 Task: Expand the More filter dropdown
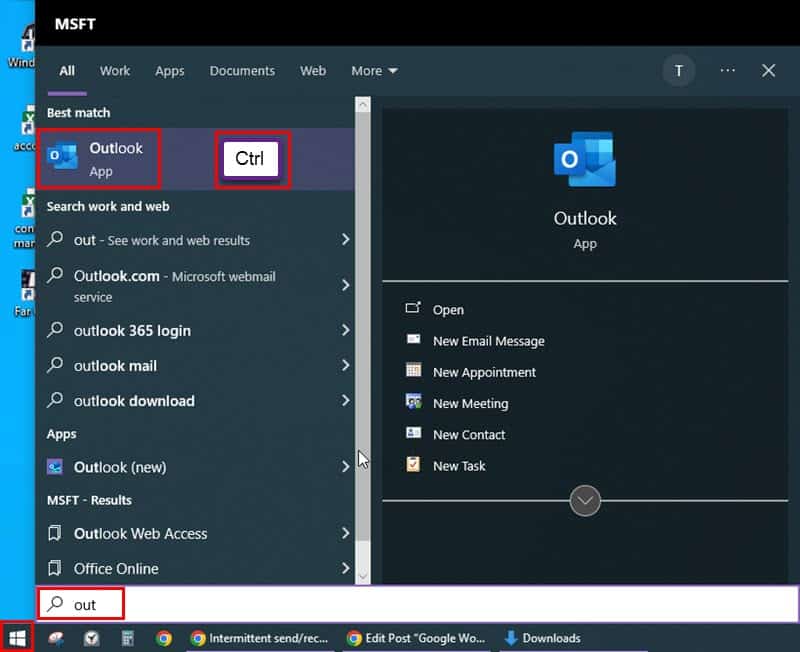(x=374, y=71)
